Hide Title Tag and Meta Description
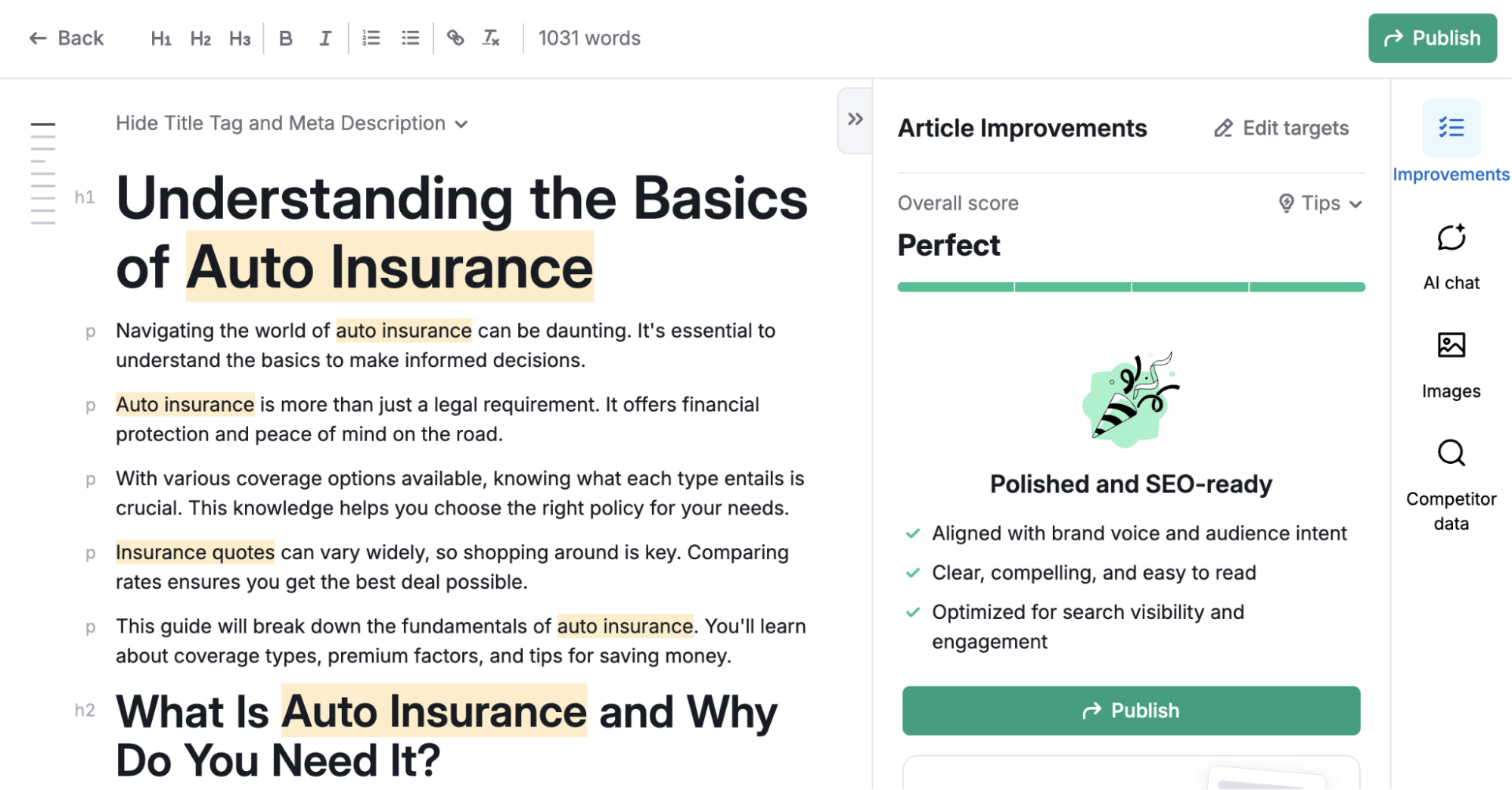 click(x=291, y=123)
